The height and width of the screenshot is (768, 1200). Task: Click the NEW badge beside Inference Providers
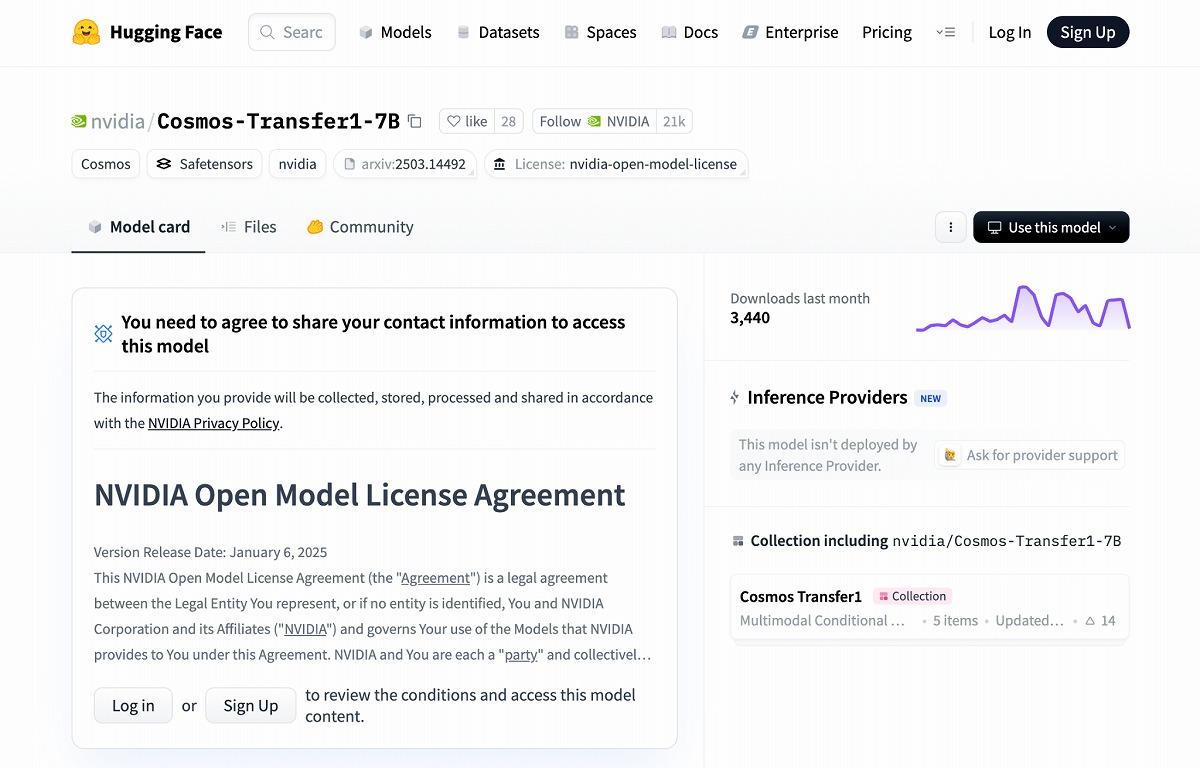(x=930, y=398)
